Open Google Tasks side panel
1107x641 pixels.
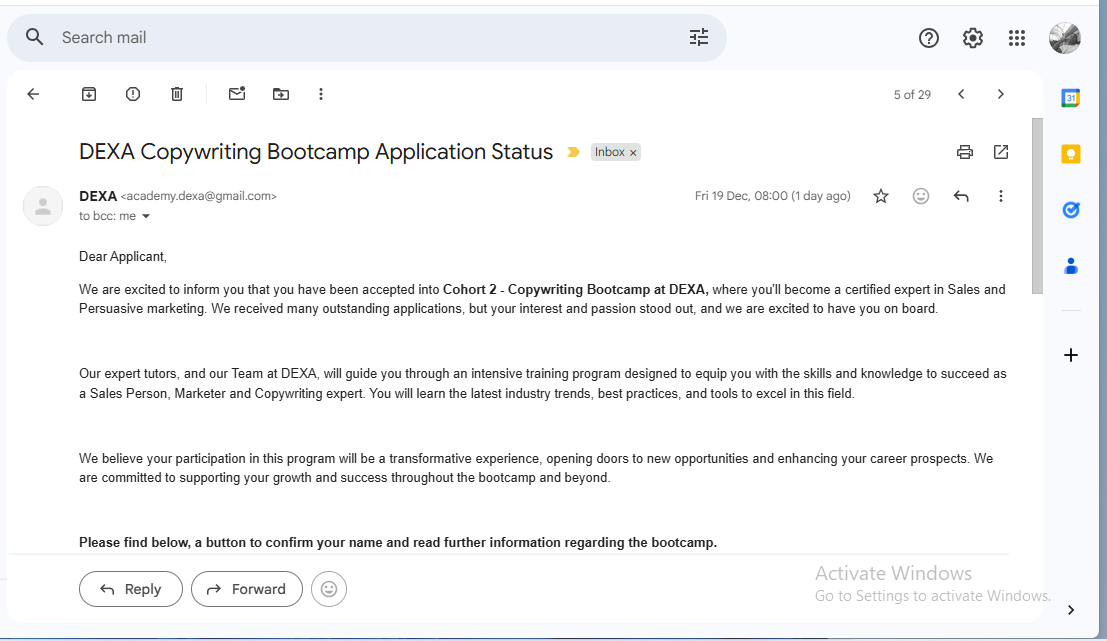point(1070,210)
